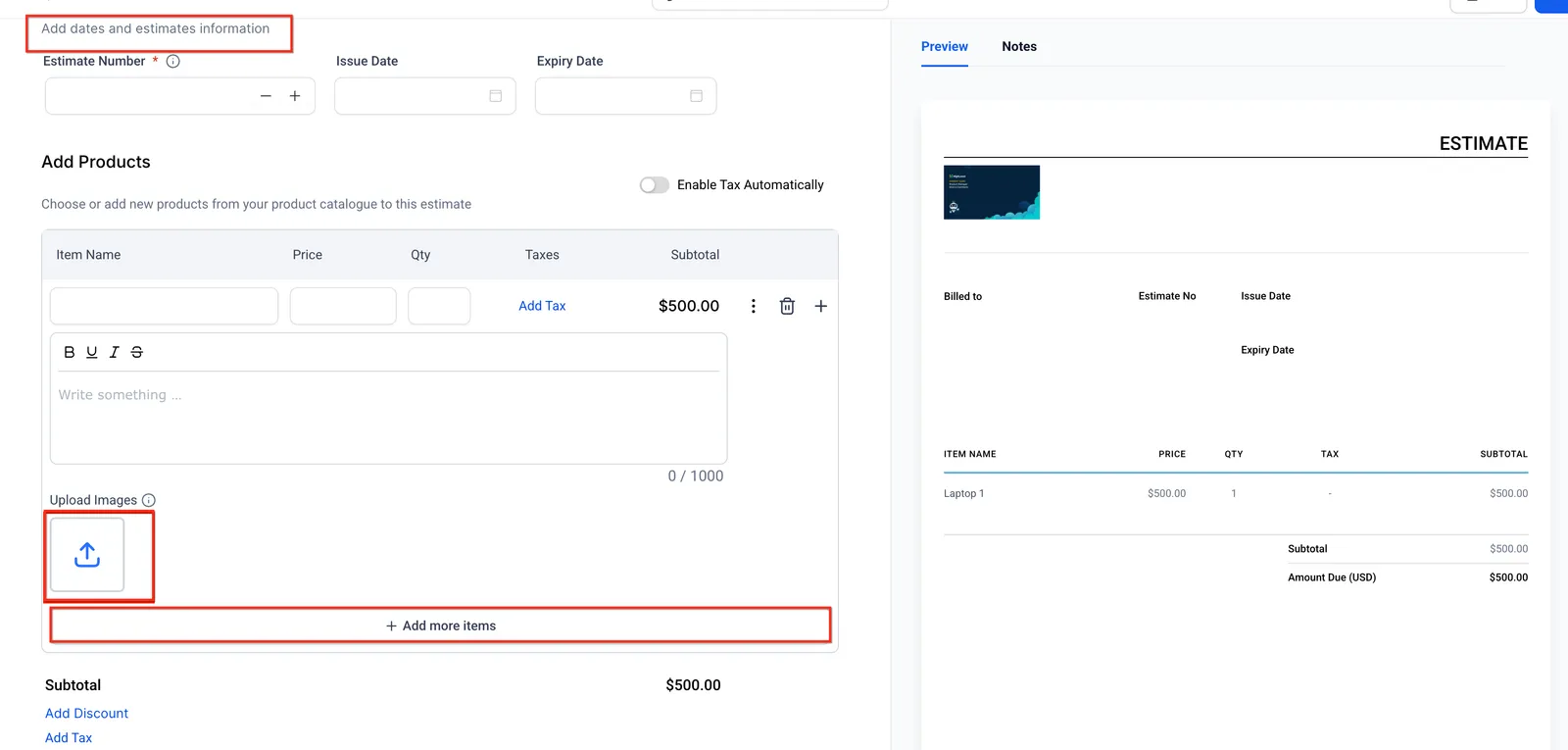Switch to the Preview tab
This screenshot has height=750, width=1568.
(945, 46)
